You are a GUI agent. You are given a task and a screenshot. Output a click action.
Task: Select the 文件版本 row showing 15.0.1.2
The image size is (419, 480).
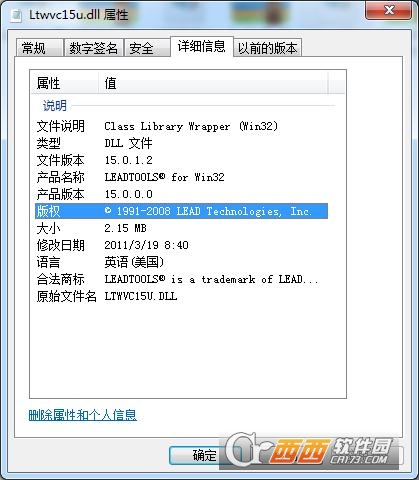[181, 160]
